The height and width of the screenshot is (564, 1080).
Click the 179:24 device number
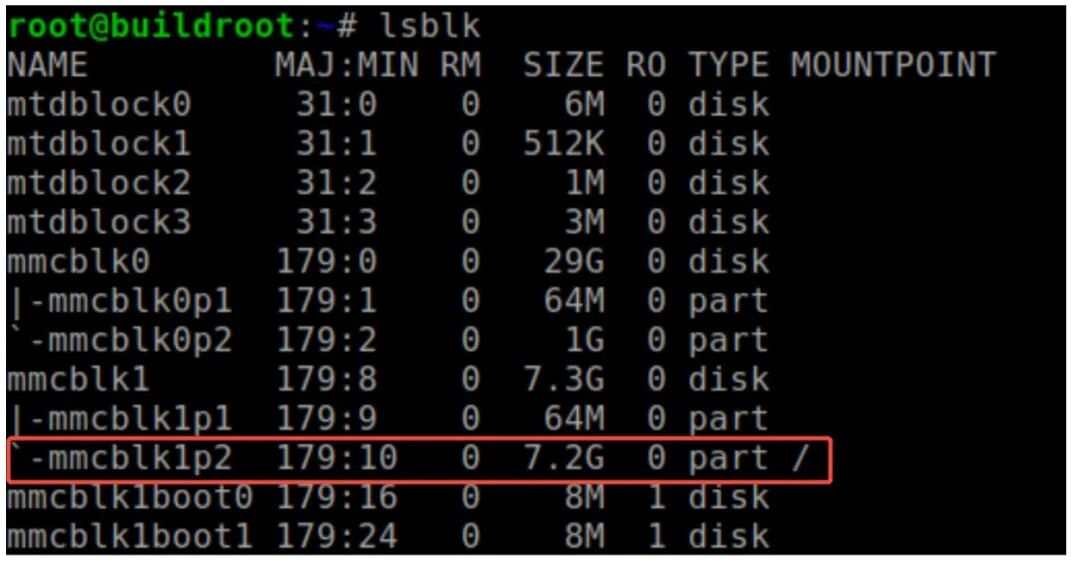pyautogui.click(x=337, y=537)
